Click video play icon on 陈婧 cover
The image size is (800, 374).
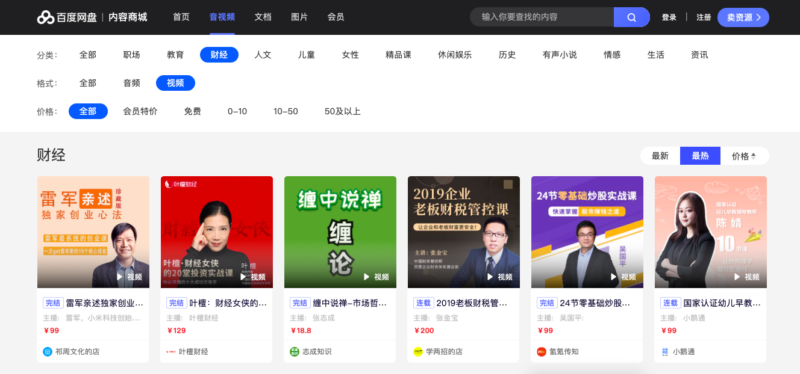tap(737, 277)
